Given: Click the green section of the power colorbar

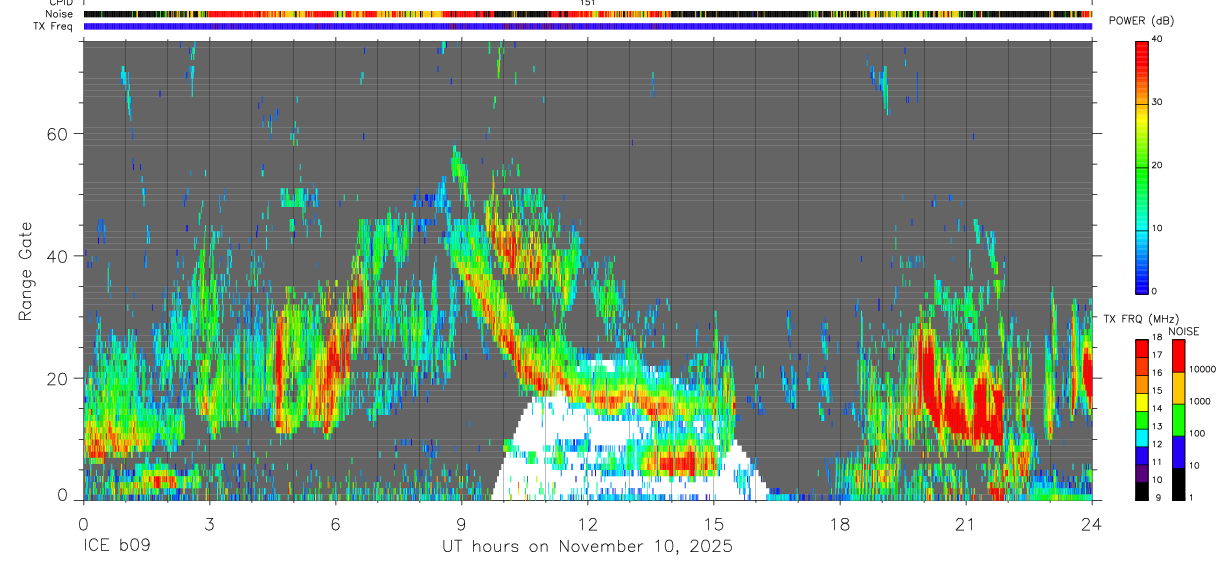Looking at the screenshot, I should (x=1141, y=175).
